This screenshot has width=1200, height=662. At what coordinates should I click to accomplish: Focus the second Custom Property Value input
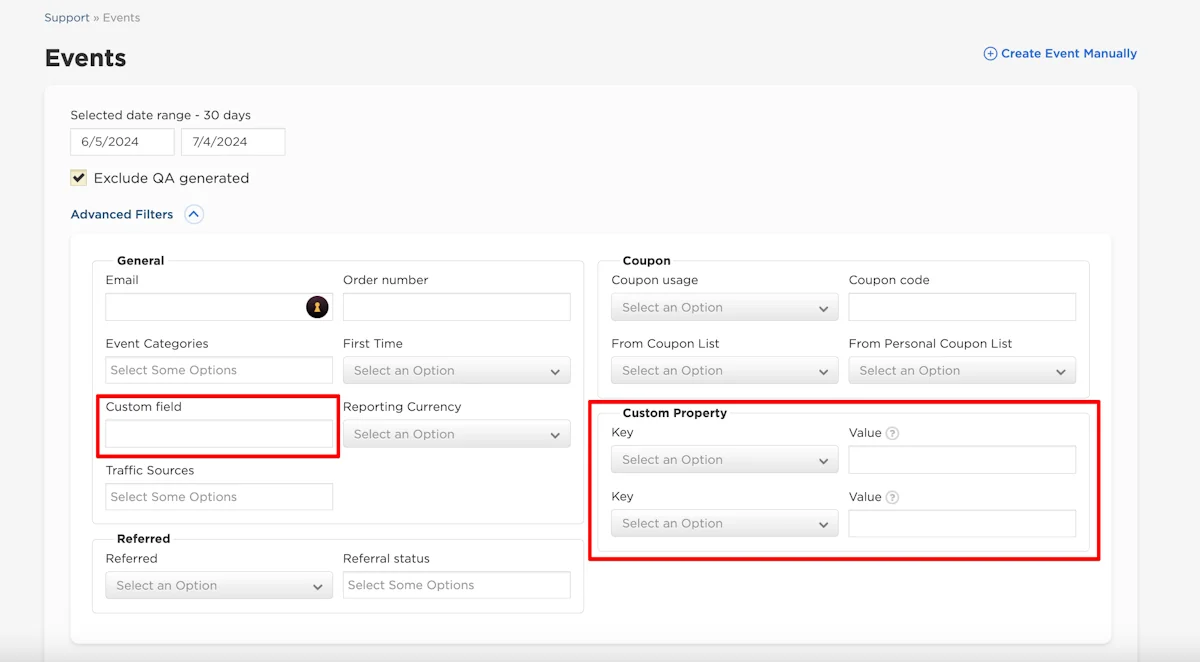(962, 523)
